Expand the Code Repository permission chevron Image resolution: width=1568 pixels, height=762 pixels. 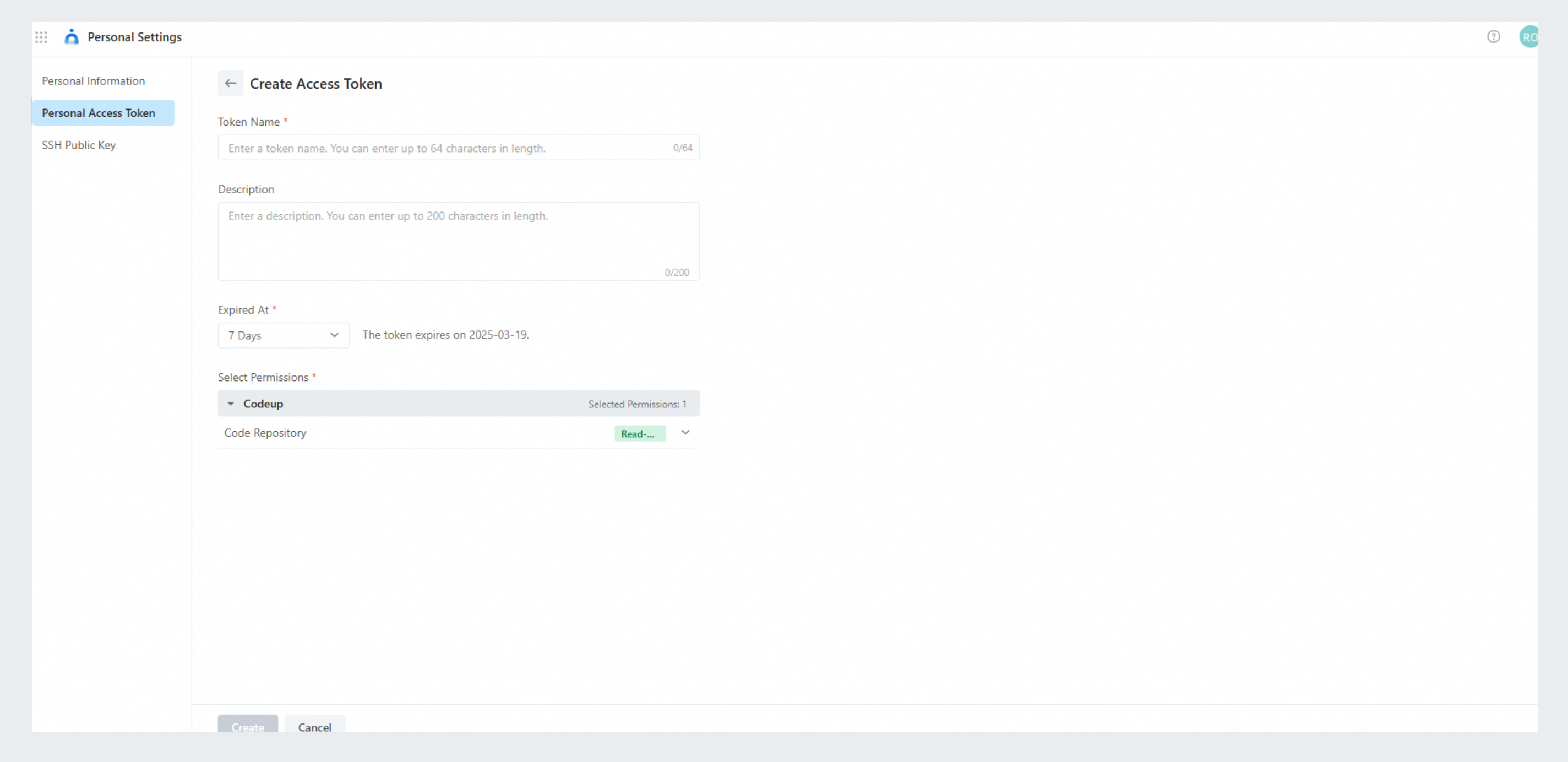pyautogui.click(x=685, y=433)
